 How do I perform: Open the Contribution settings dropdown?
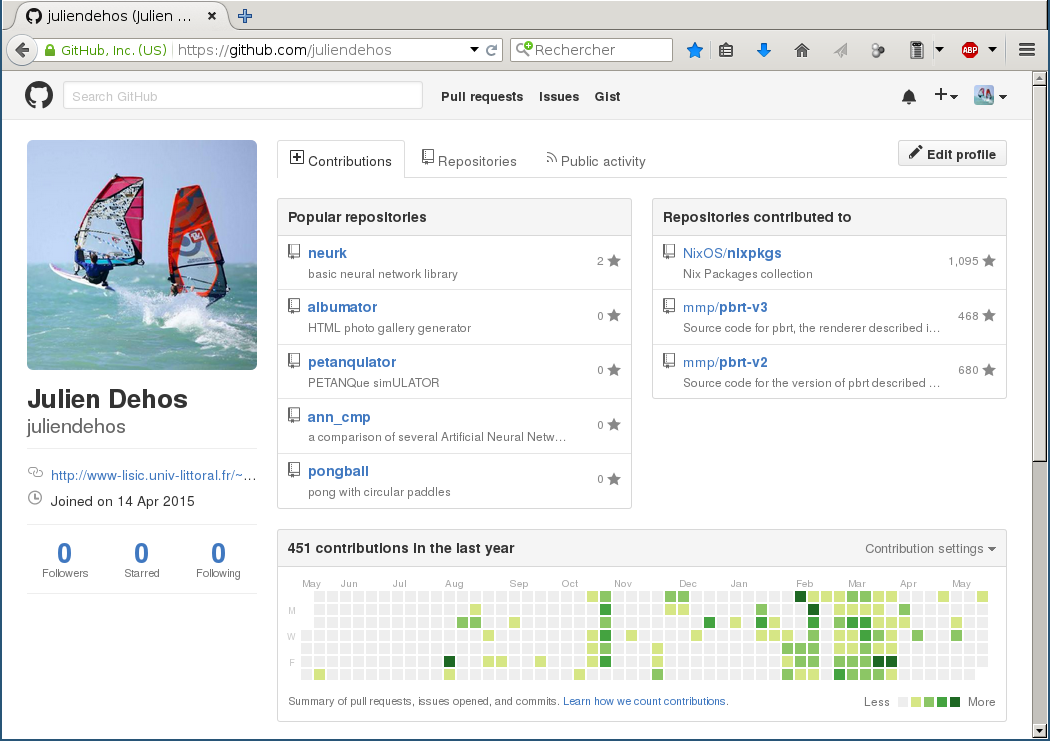pos(930,548)
